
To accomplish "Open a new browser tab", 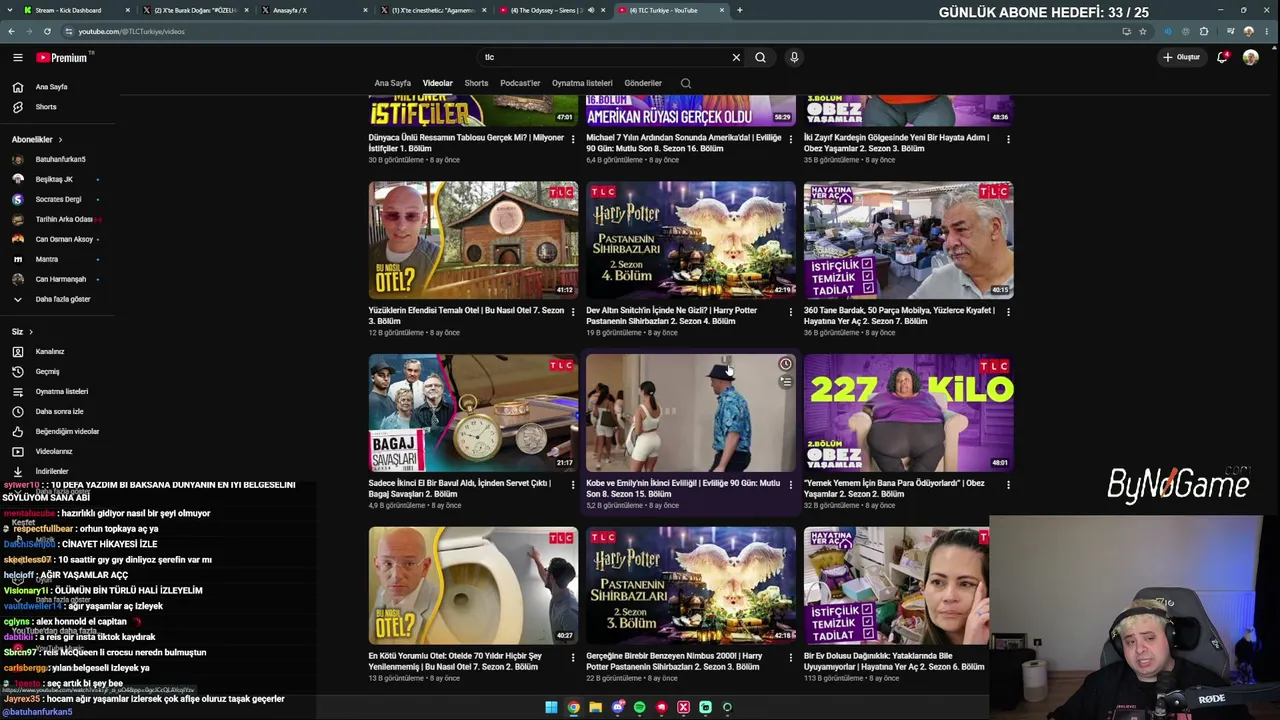I will 739,10.
